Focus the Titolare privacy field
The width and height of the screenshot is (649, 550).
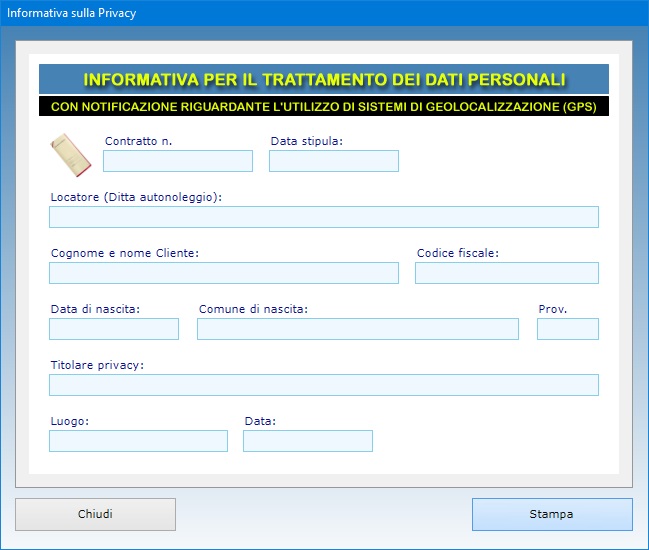[323, 385]
